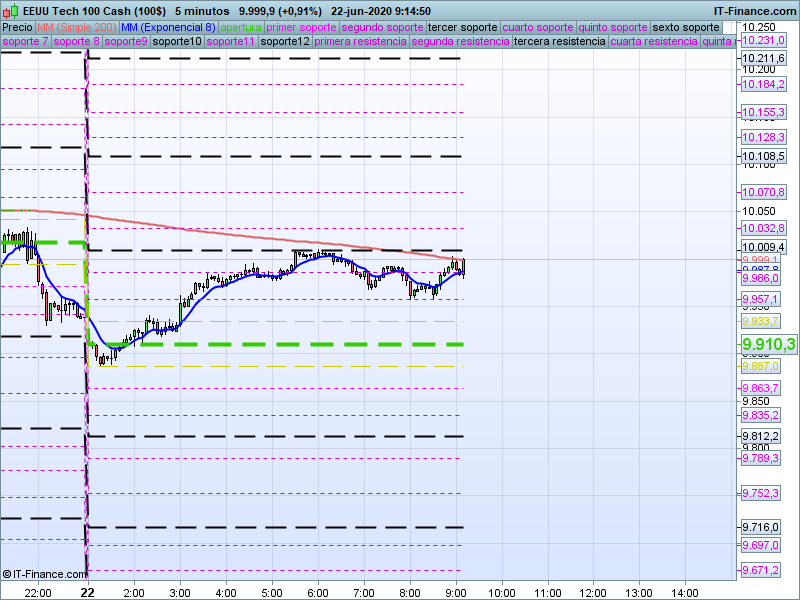Screen dimensions: 800x600
Task: Click the cuarta resistencia label
Action: click(x=654, y=42)
